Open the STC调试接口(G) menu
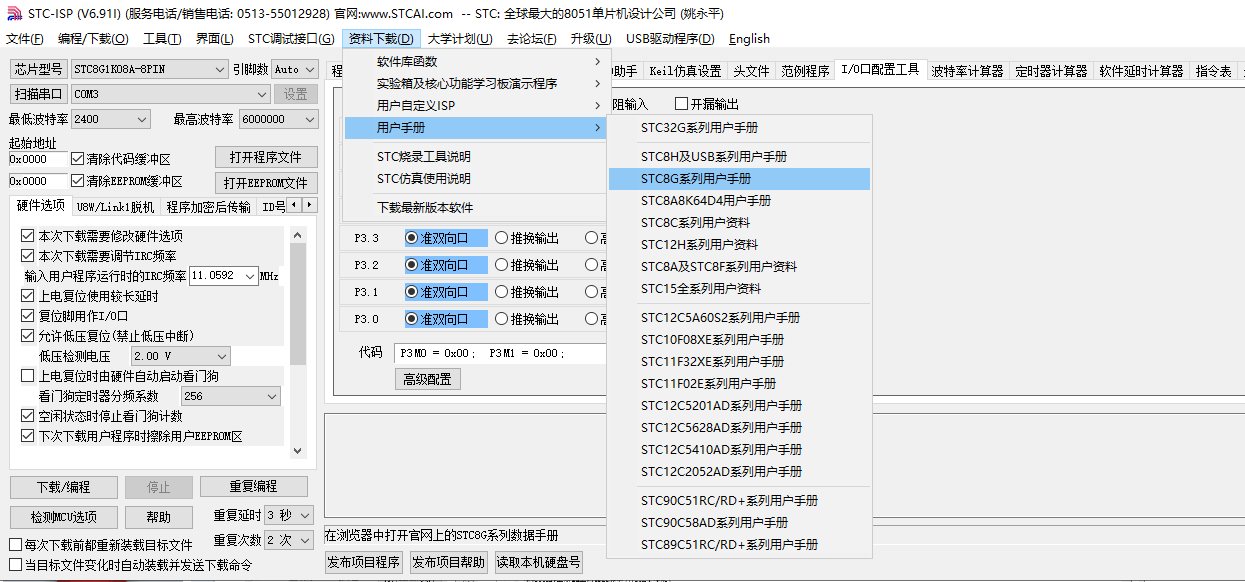 (291, 39)
